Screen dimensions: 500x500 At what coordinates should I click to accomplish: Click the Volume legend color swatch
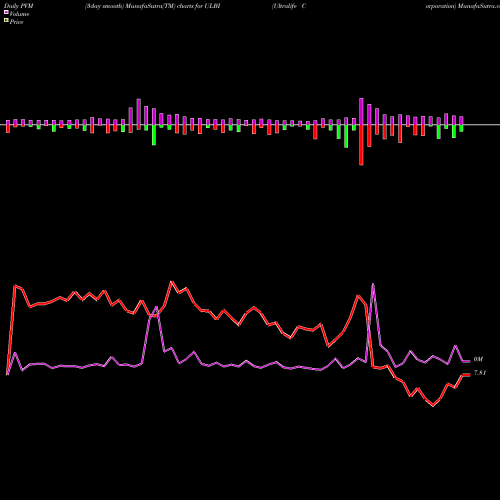coord(6,12)
